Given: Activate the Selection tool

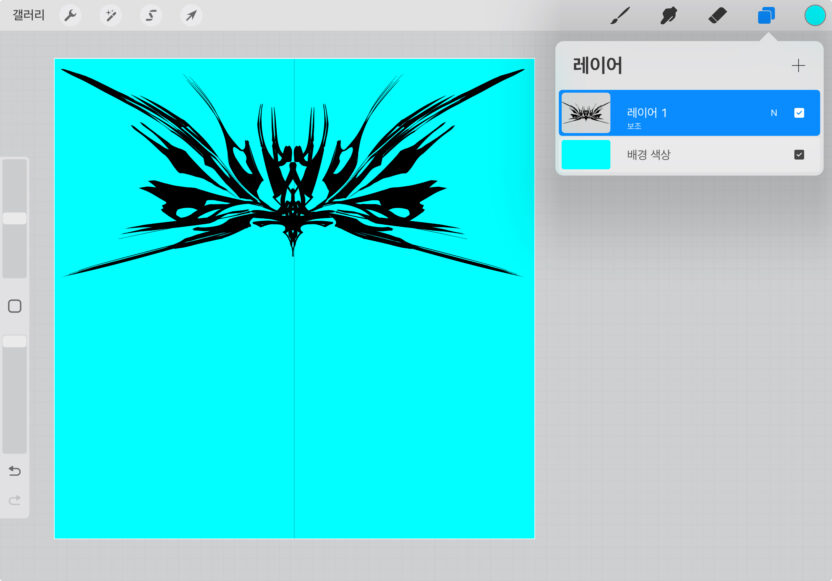Looking at the screenshot, I should (151, 15).
